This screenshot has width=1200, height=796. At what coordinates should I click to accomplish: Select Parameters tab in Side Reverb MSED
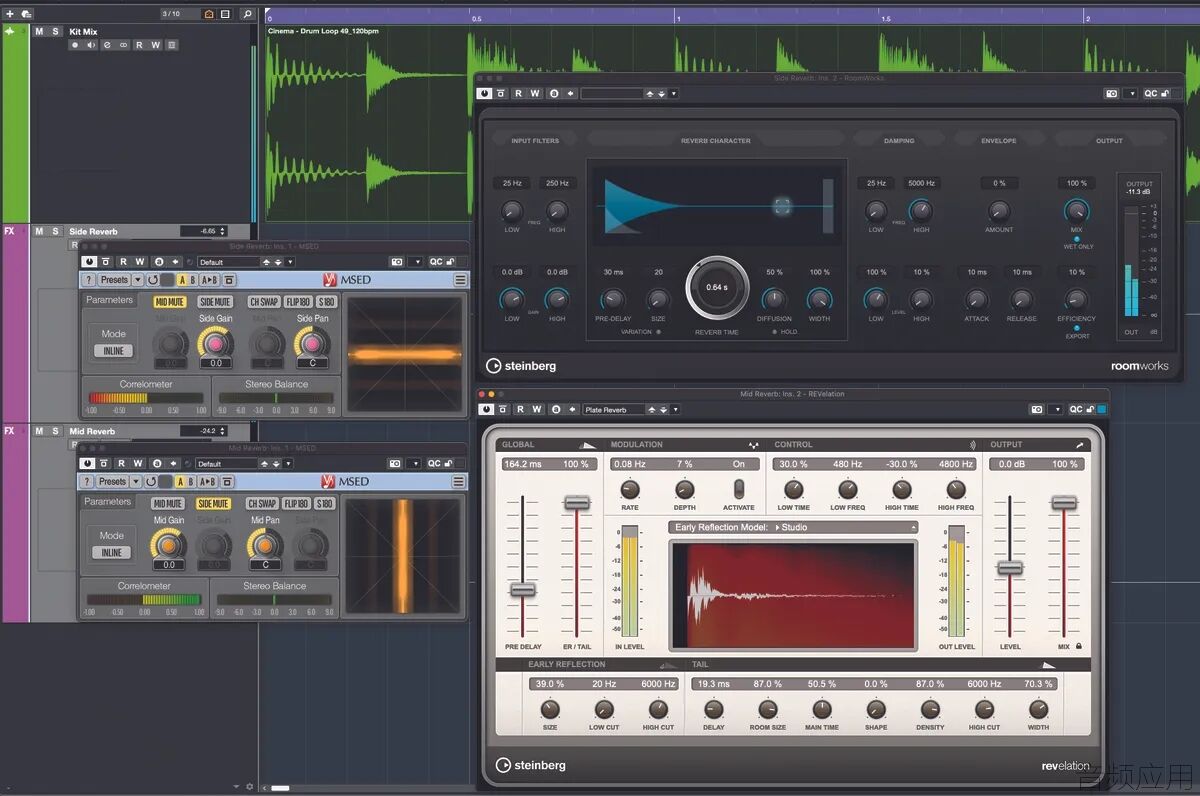110,300
